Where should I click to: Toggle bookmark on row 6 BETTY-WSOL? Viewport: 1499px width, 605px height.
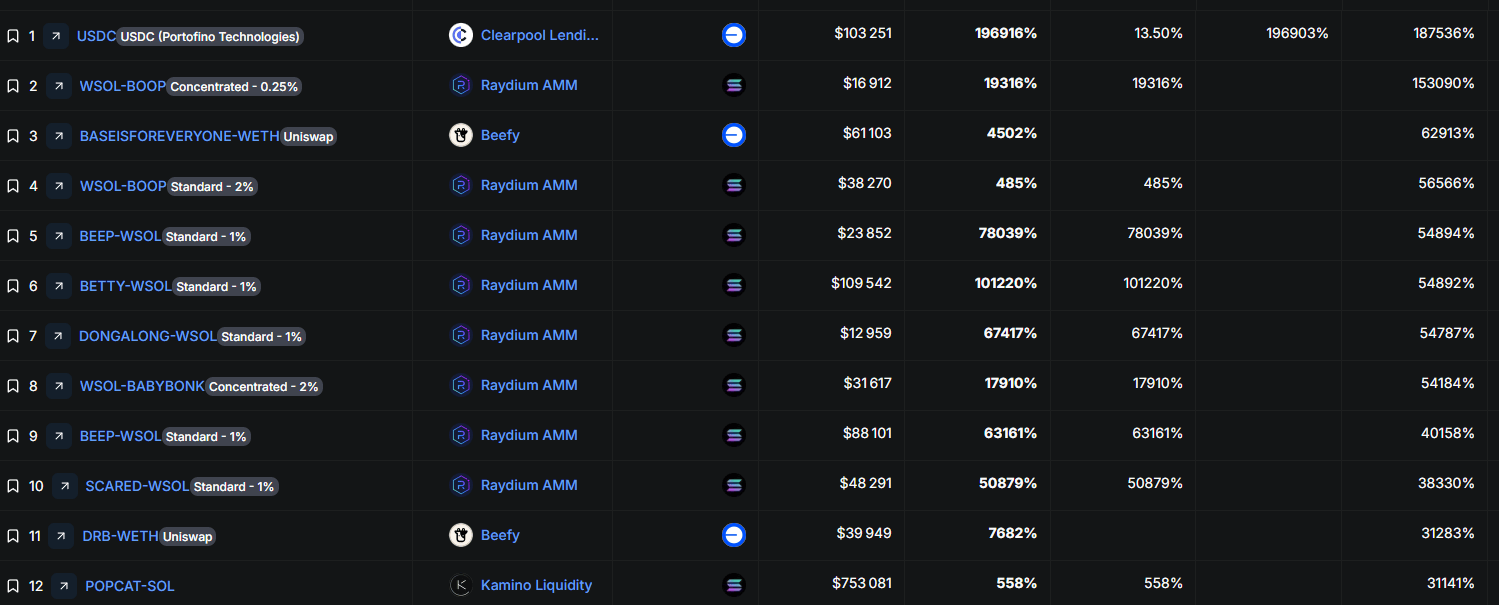[13, 286]
